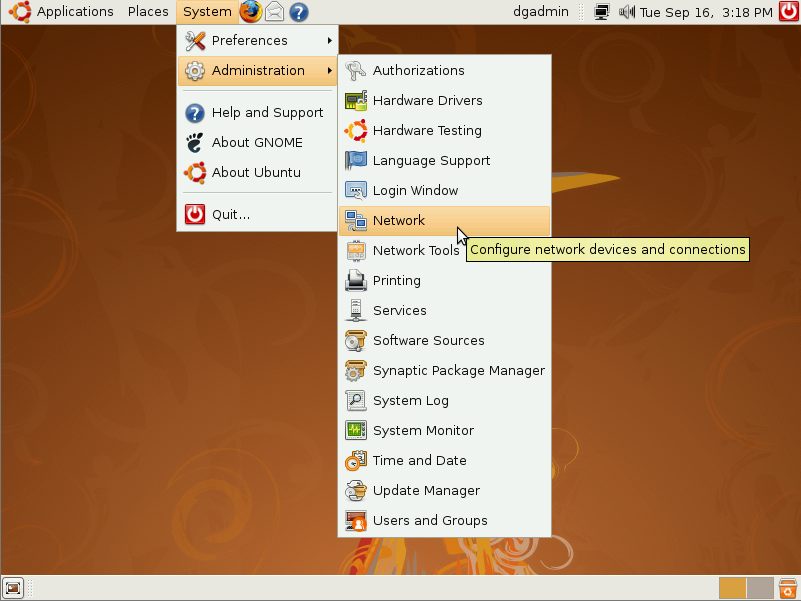Launch System Monitor
The image size is (801, 601).
point(444,431)
